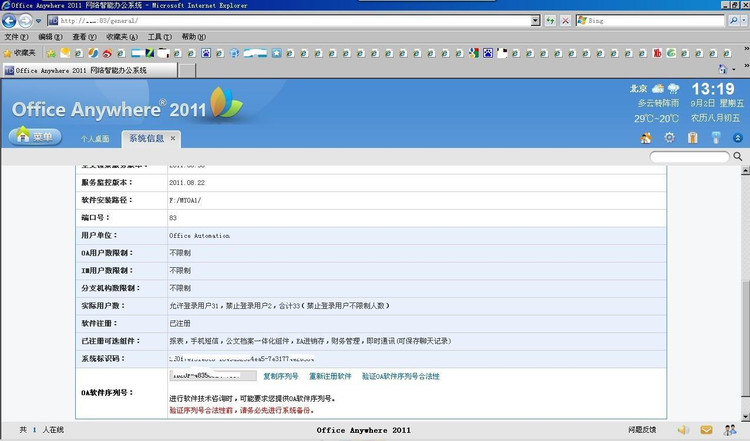Click the cloudy weather icon near 北京
The height and width of the screenshot is (441, 750).
point(658,88)
